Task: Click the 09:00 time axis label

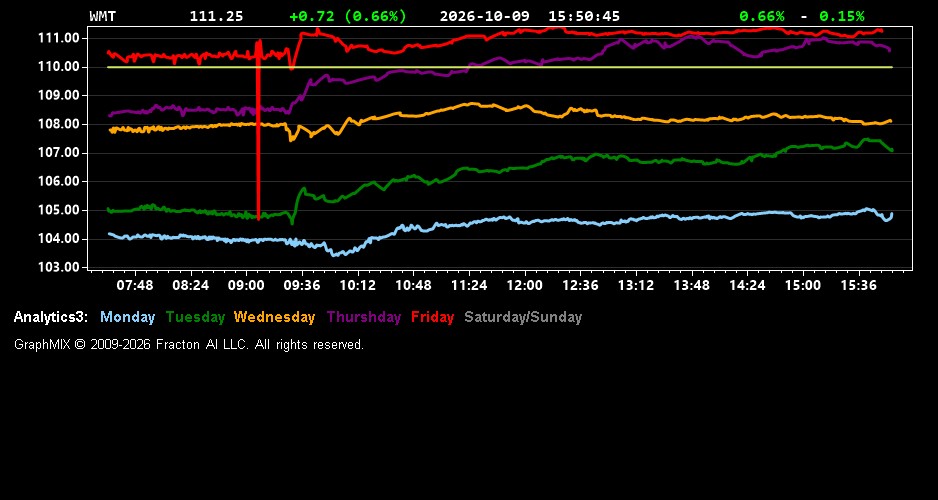Action: click(246, 285)
